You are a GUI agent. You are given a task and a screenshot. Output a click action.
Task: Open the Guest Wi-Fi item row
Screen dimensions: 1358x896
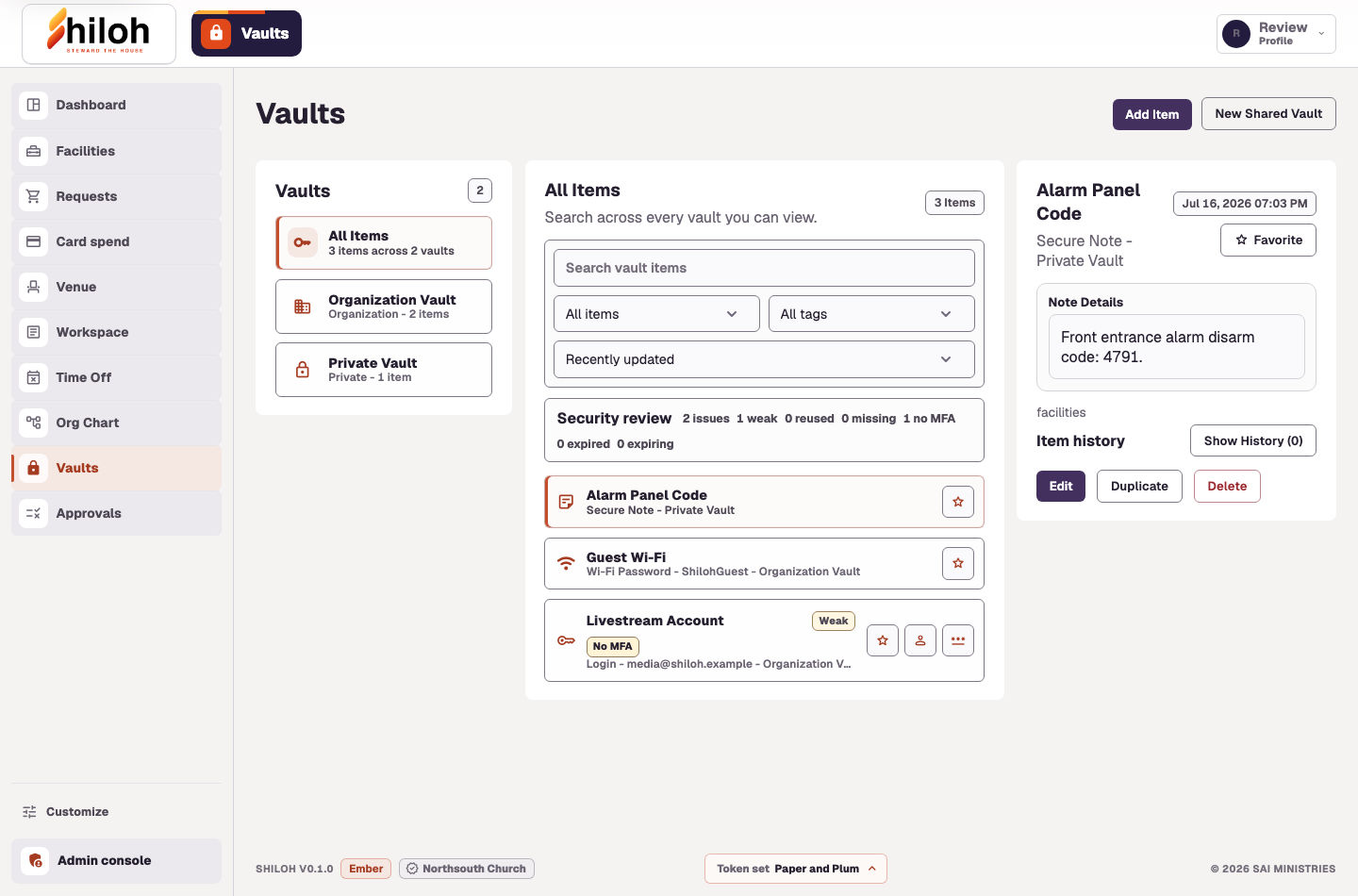[x=764, y=564]
